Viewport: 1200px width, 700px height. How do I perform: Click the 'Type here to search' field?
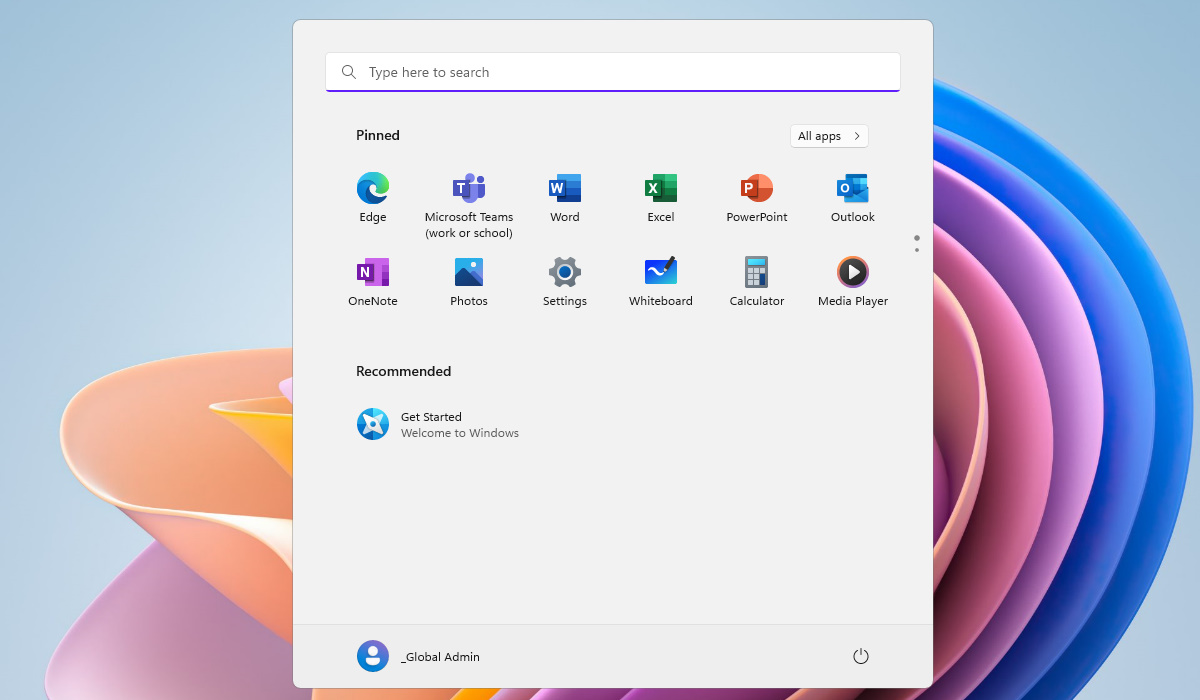pyautogui.click(x=613, y=72)
